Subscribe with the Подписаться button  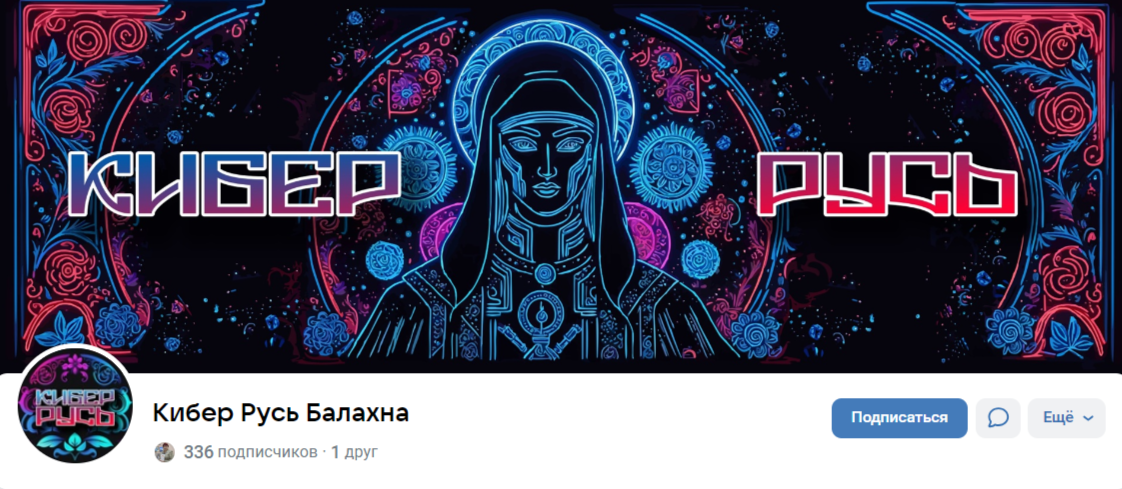coord(899,418)
